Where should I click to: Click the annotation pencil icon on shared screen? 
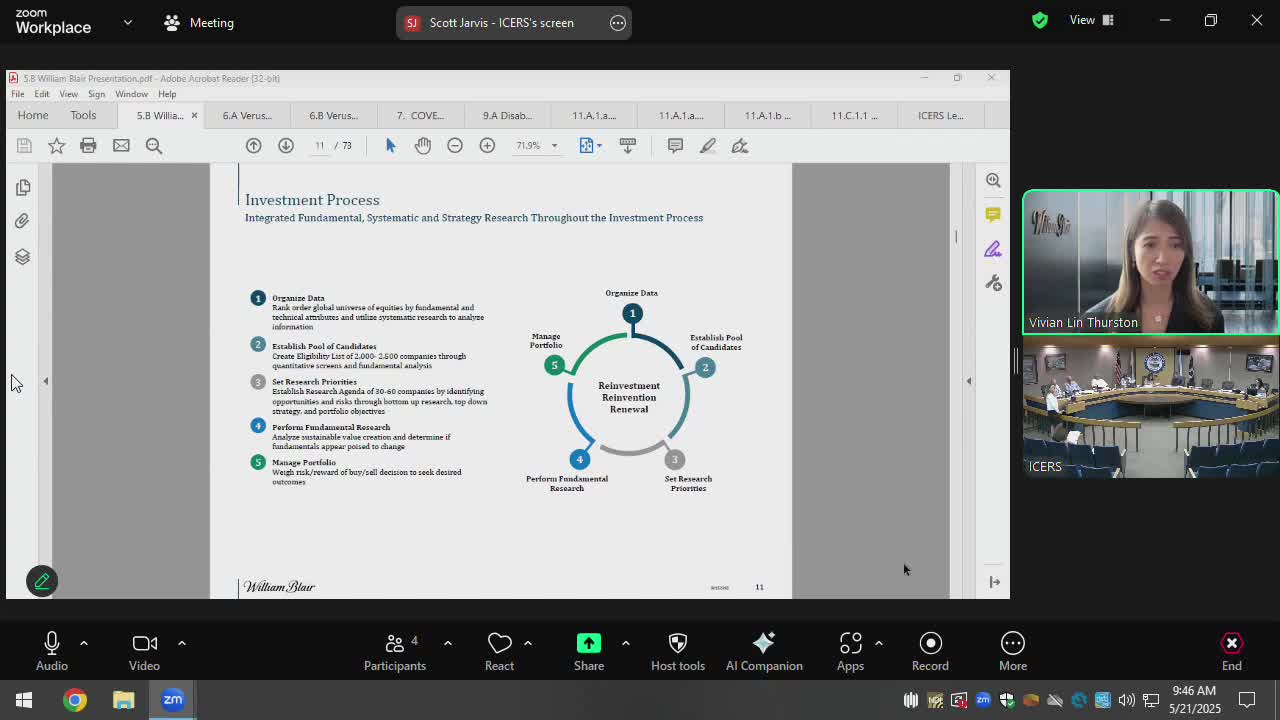[x=42, y=581]
